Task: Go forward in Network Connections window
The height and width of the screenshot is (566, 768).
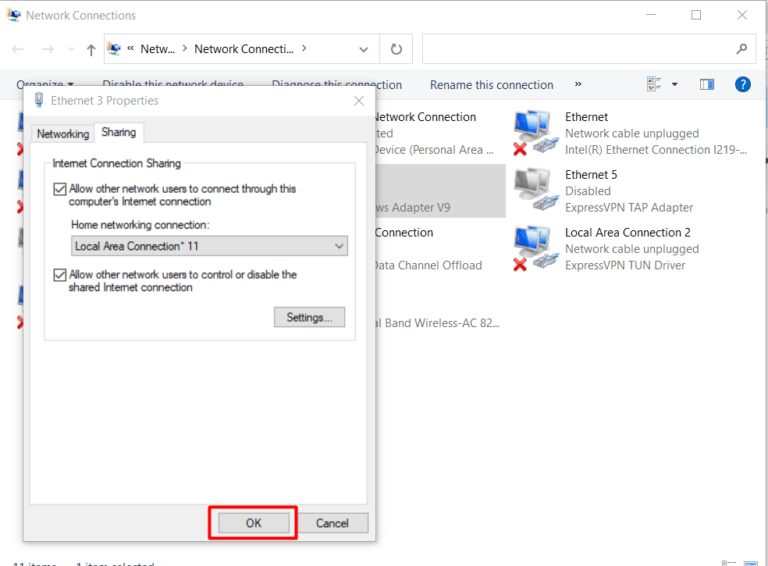Action: (x=48, y=49)
